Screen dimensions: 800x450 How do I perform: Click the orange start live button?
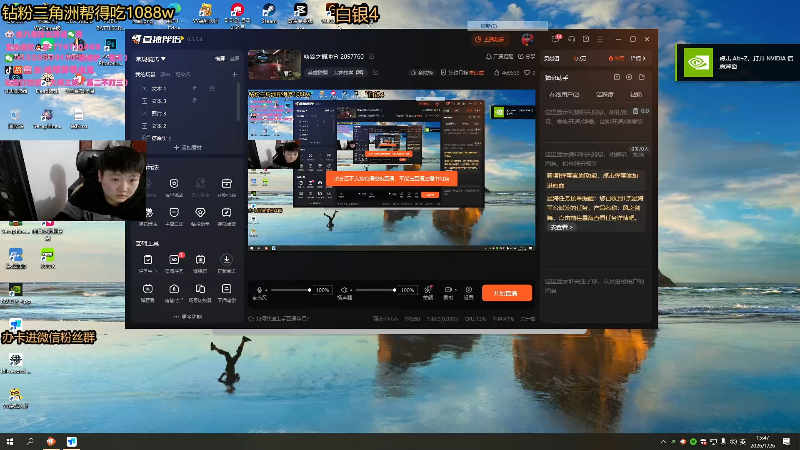pos(507,293)
